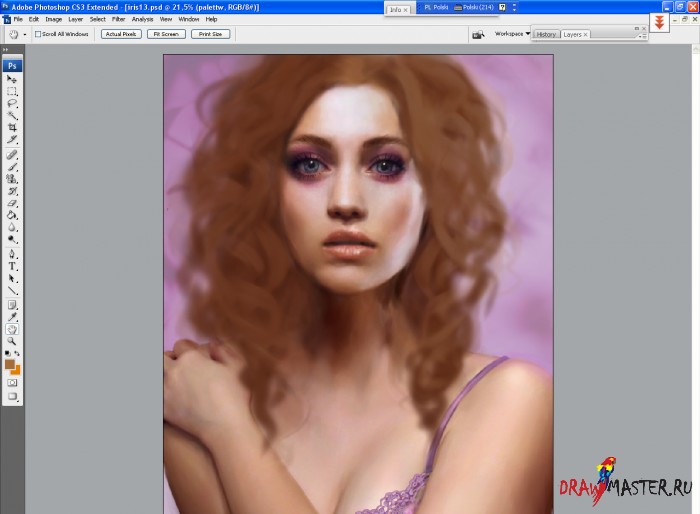Select the Crop tool
This screenshot has width=700, height=514.
(x=12, y=128)
